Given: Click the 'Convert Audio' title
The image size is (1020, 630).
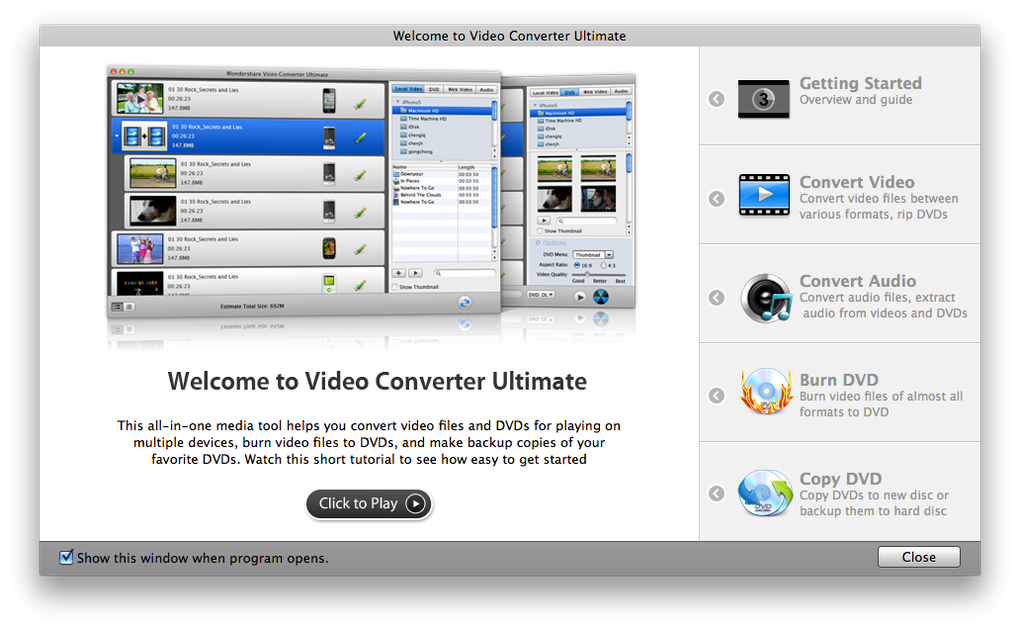Looking at the screenshot, I should pyautogui.click(x=857, y=281).
